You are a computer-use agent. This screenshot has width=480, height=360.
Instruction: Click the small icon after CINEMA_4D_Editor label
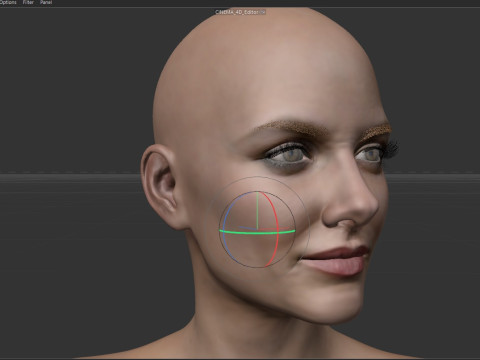(263, 12)
